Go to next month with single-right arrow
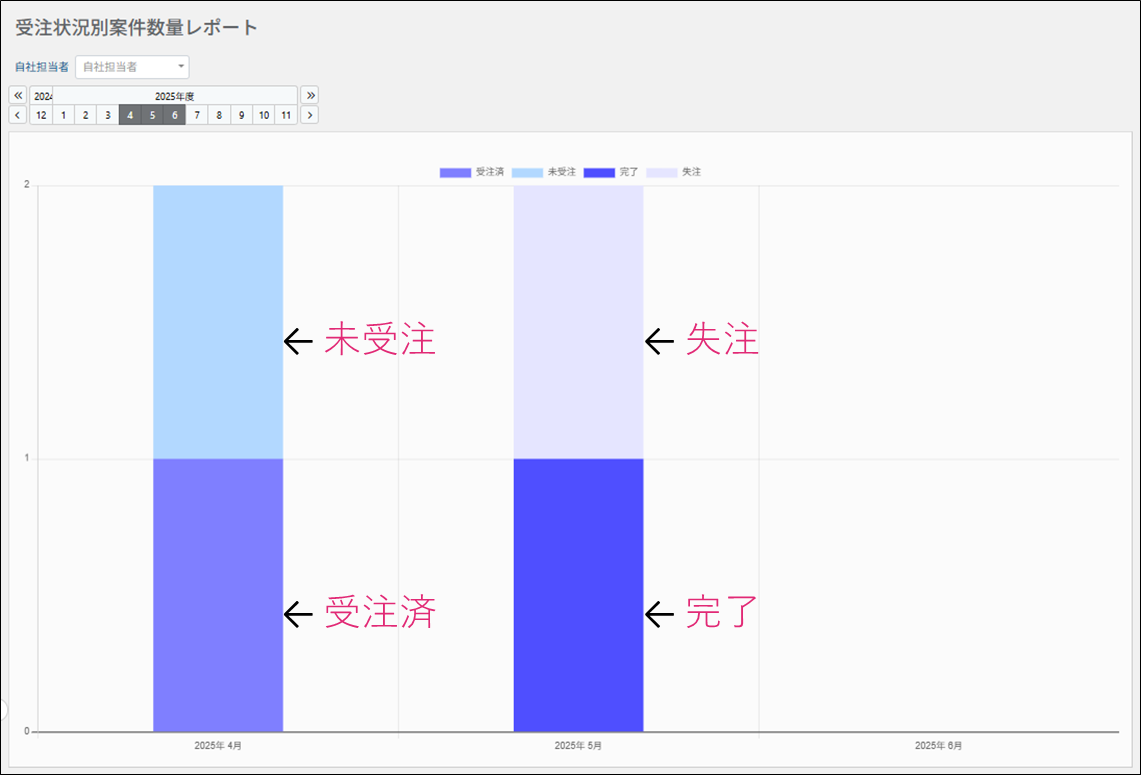The width and height of the screenshot is (1141, 775). (x=310, y=115)
